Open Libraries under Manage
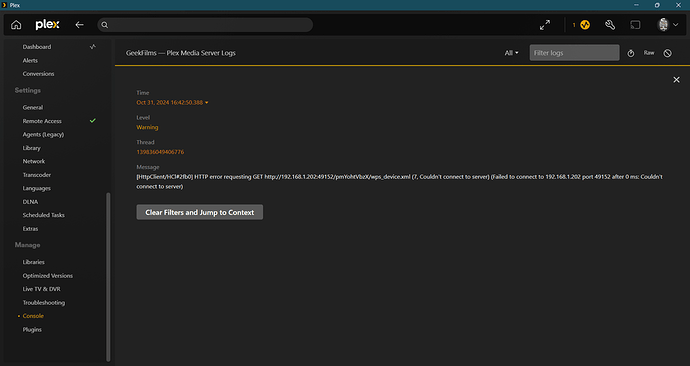 33,262
